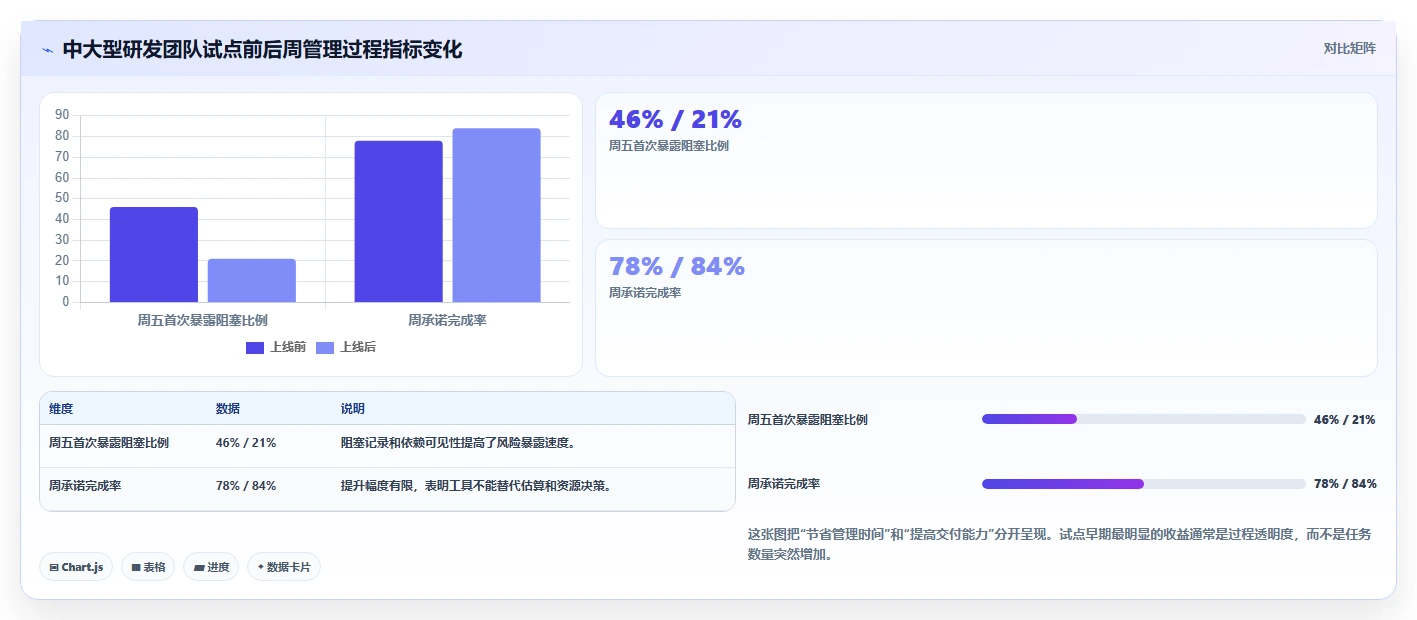Click the 维度 column header
Viewport: 1417px width, 620px height.
61,409
